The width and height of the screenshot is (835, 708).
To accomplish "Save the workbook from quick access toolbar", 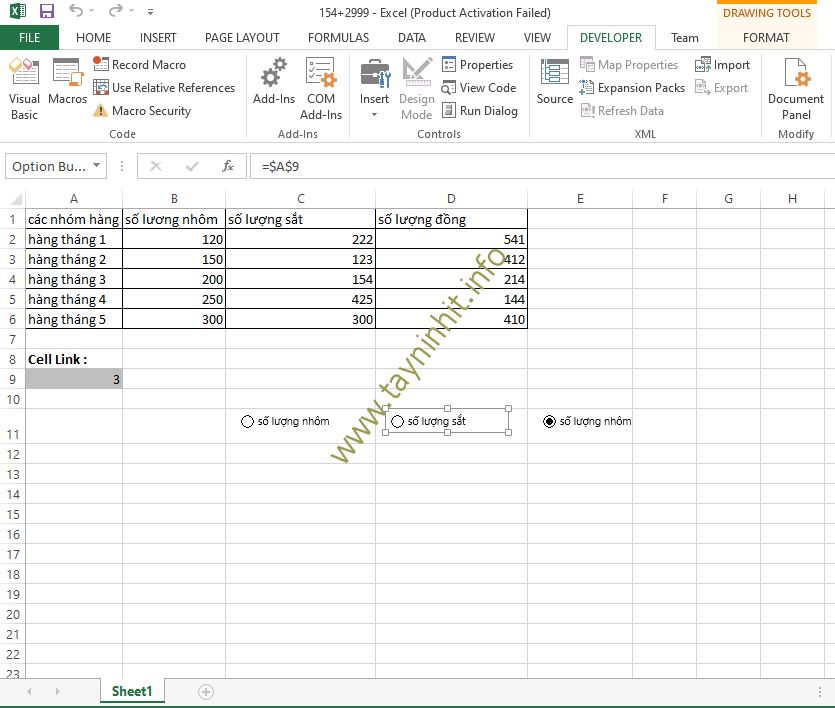I will pos(47,12).
